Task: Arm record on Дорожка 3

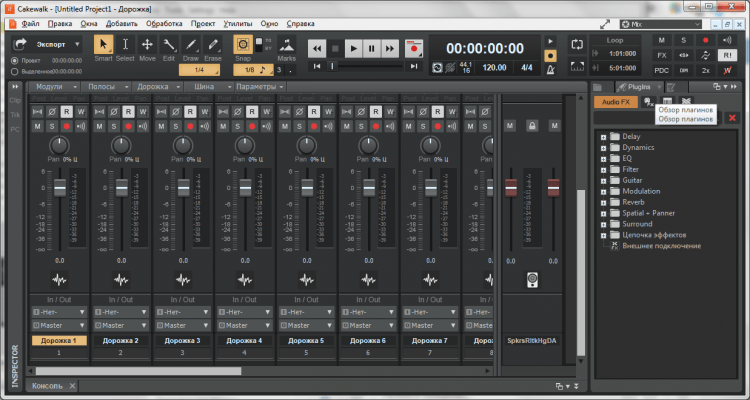Action: 190,126
